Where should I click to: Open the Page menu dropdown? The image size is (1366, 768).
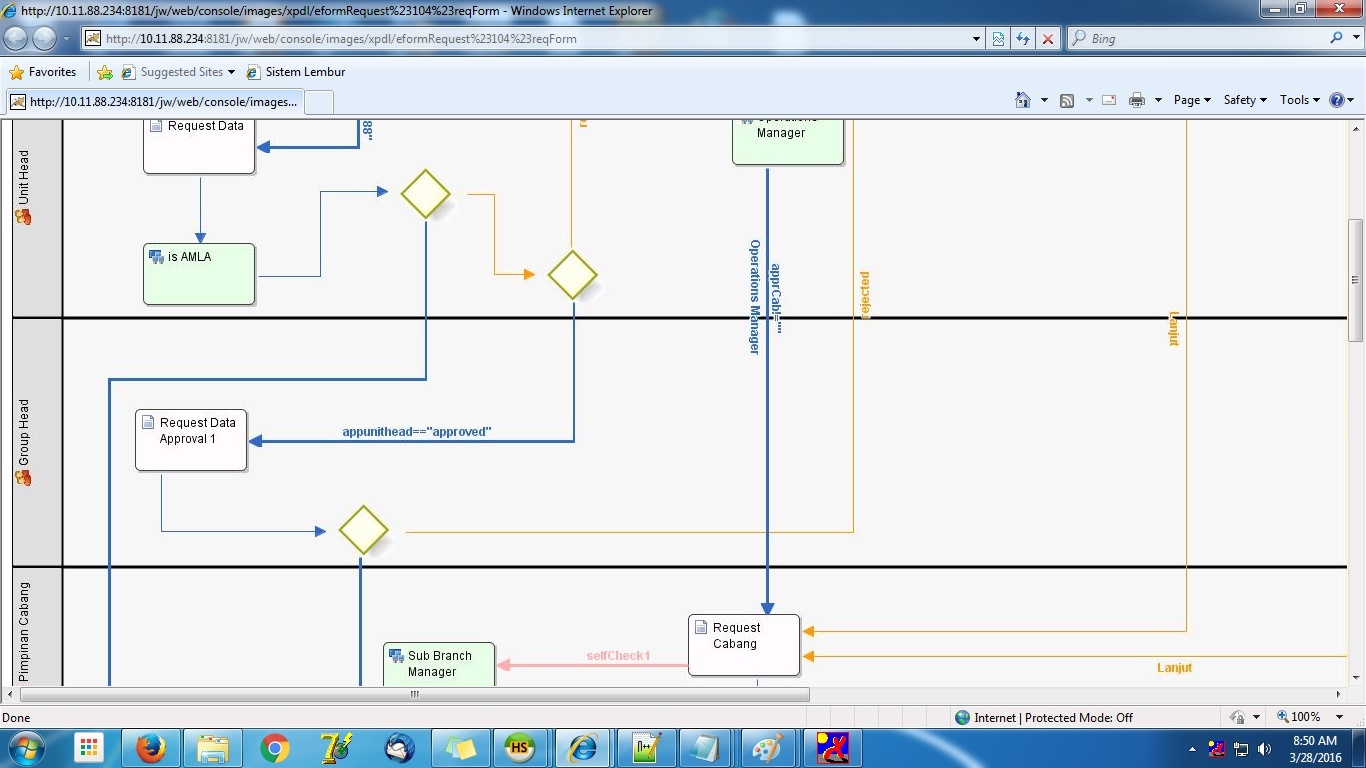(1192, 100)
